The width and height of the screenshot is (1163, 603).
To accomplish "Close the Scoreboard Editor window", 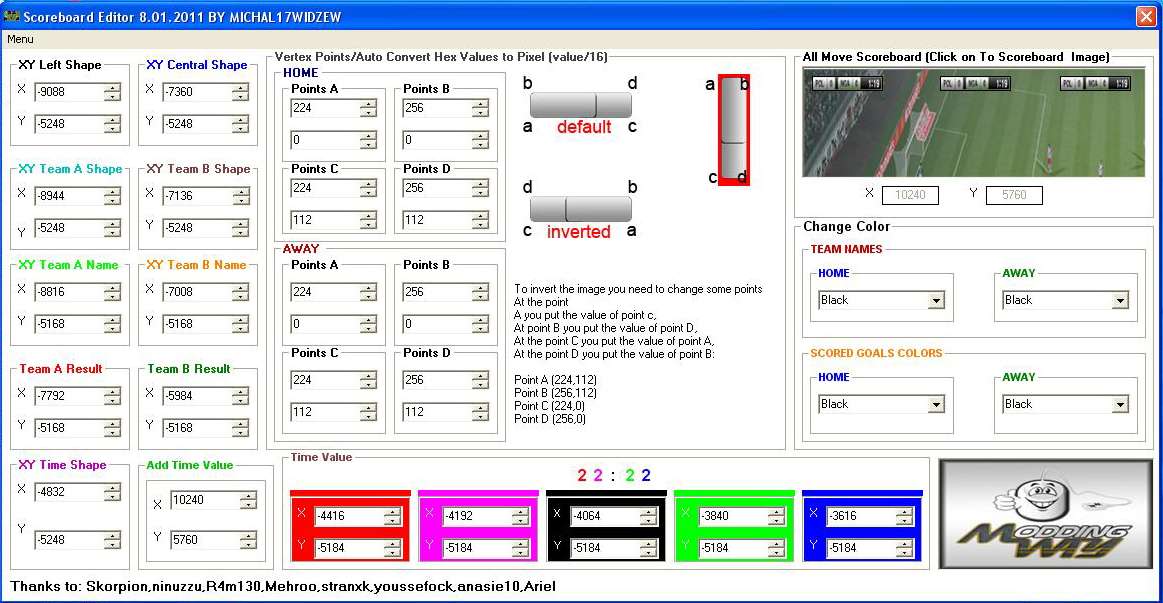I will pos(1145,16).
